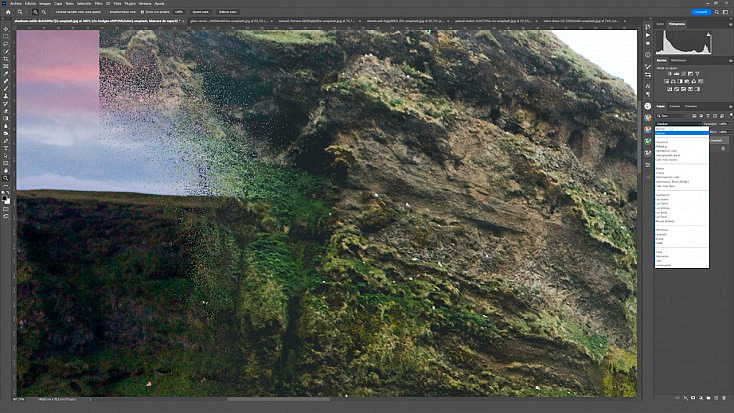Open the layer filter type dropdown

[671, 116]
